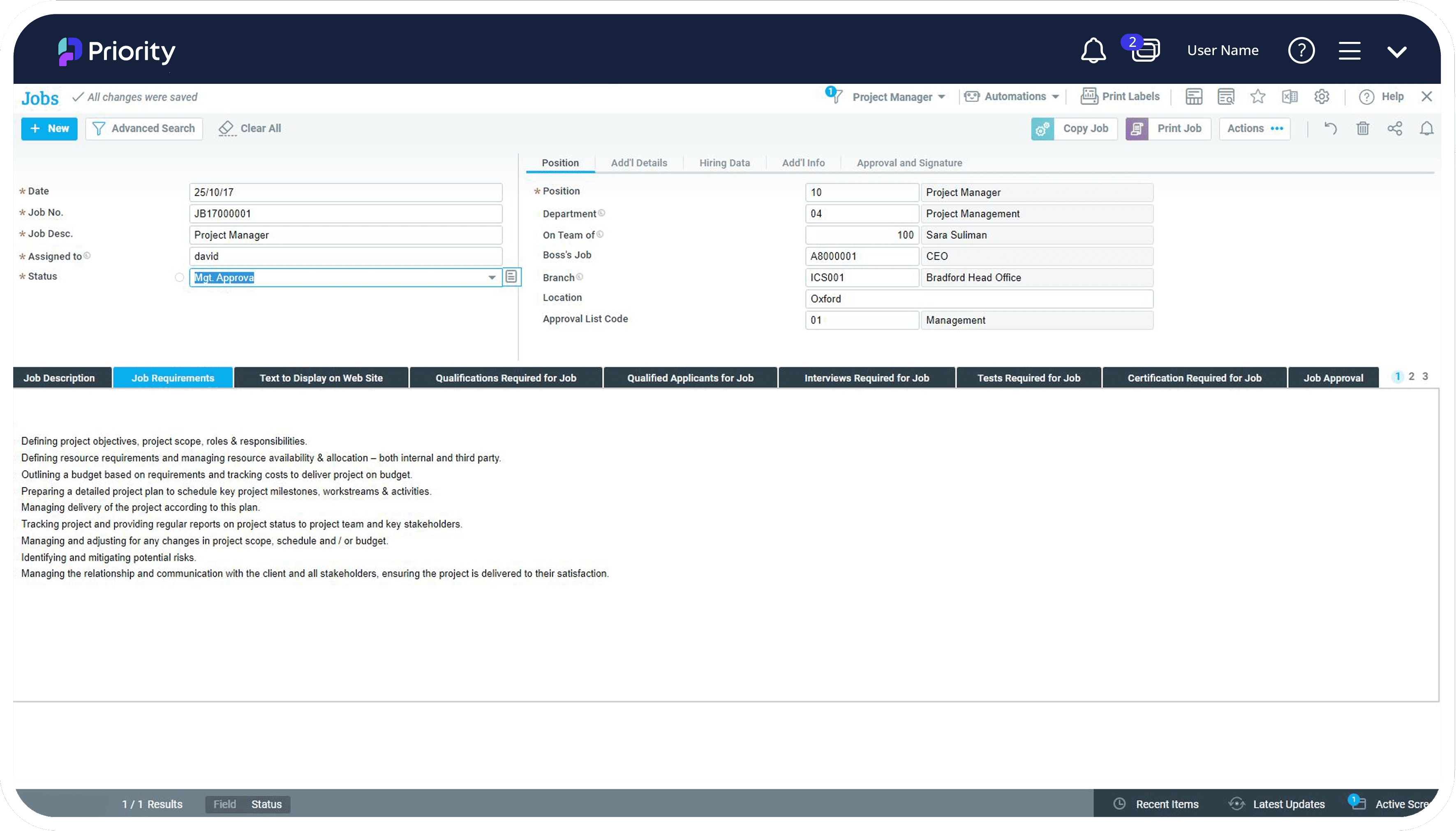The height and width of the screenshot is (831, 1456).
Task: Open the settings gear icon
Action: [1321, 97]
